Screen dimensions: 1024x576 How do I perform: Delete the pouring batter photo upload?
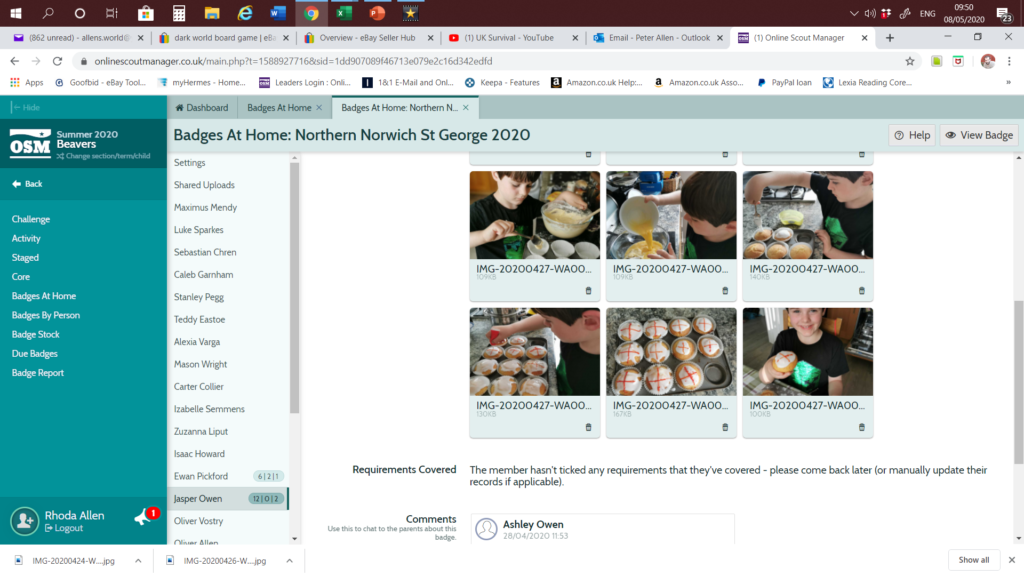[725, 291]
